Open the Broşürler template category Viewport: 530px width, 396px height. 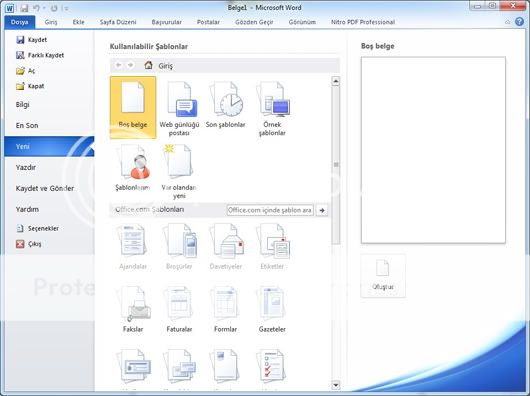coord(179,247)
